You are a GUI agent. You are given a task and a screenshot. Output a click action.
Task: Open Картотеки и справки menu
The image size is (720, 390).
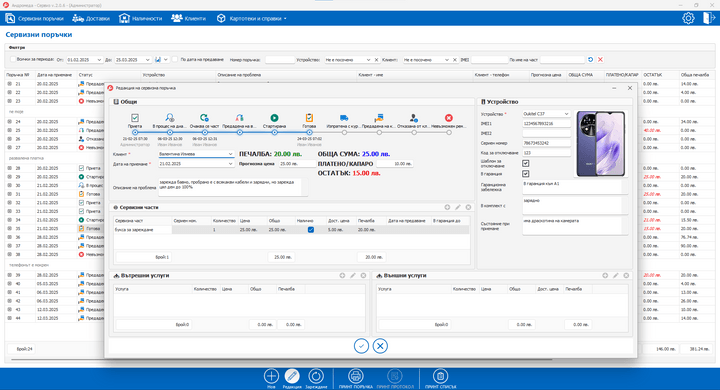point(252,18)
